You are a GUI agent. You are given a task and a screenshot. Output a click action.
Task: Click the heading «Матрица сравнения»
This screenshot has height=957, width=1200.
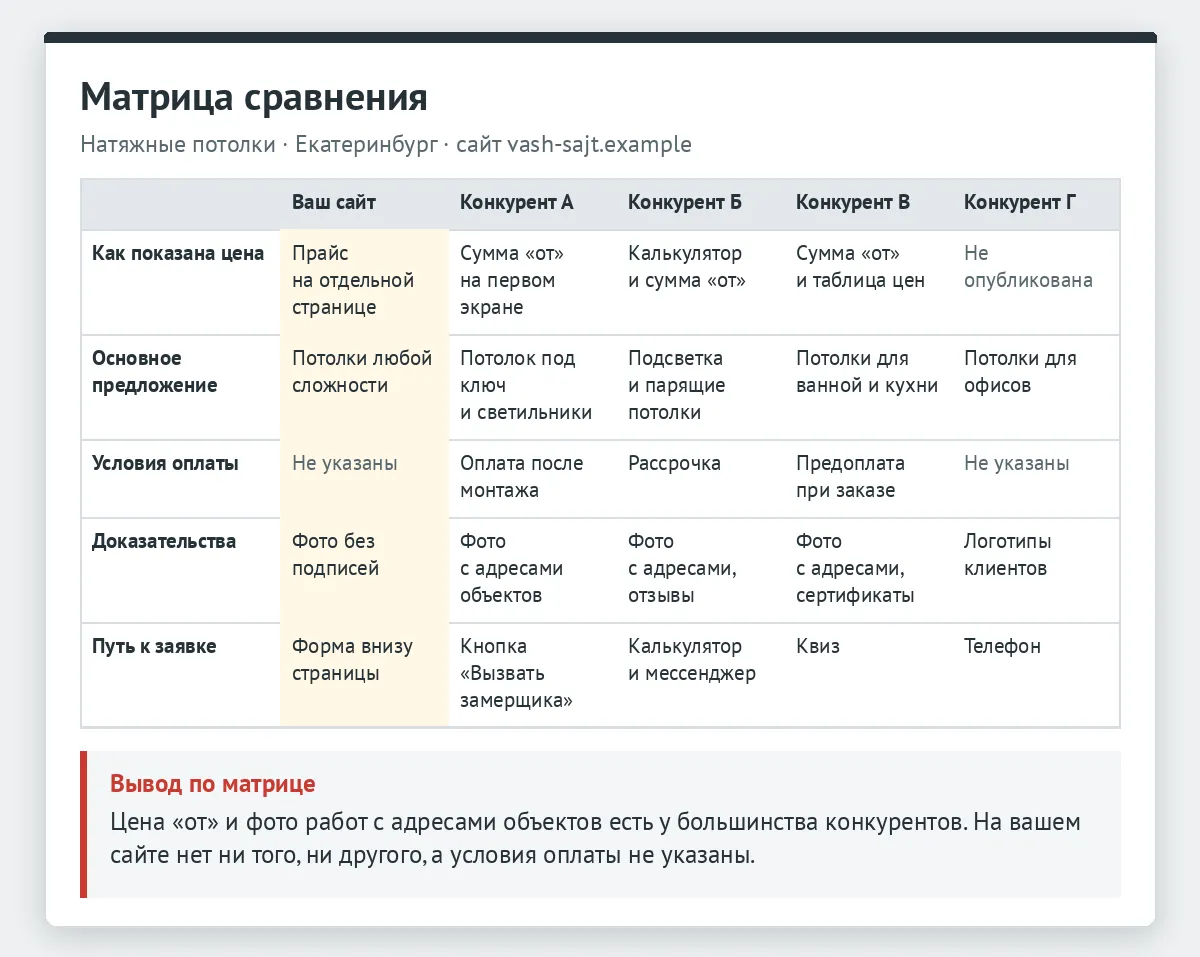(x=254, y=98)
